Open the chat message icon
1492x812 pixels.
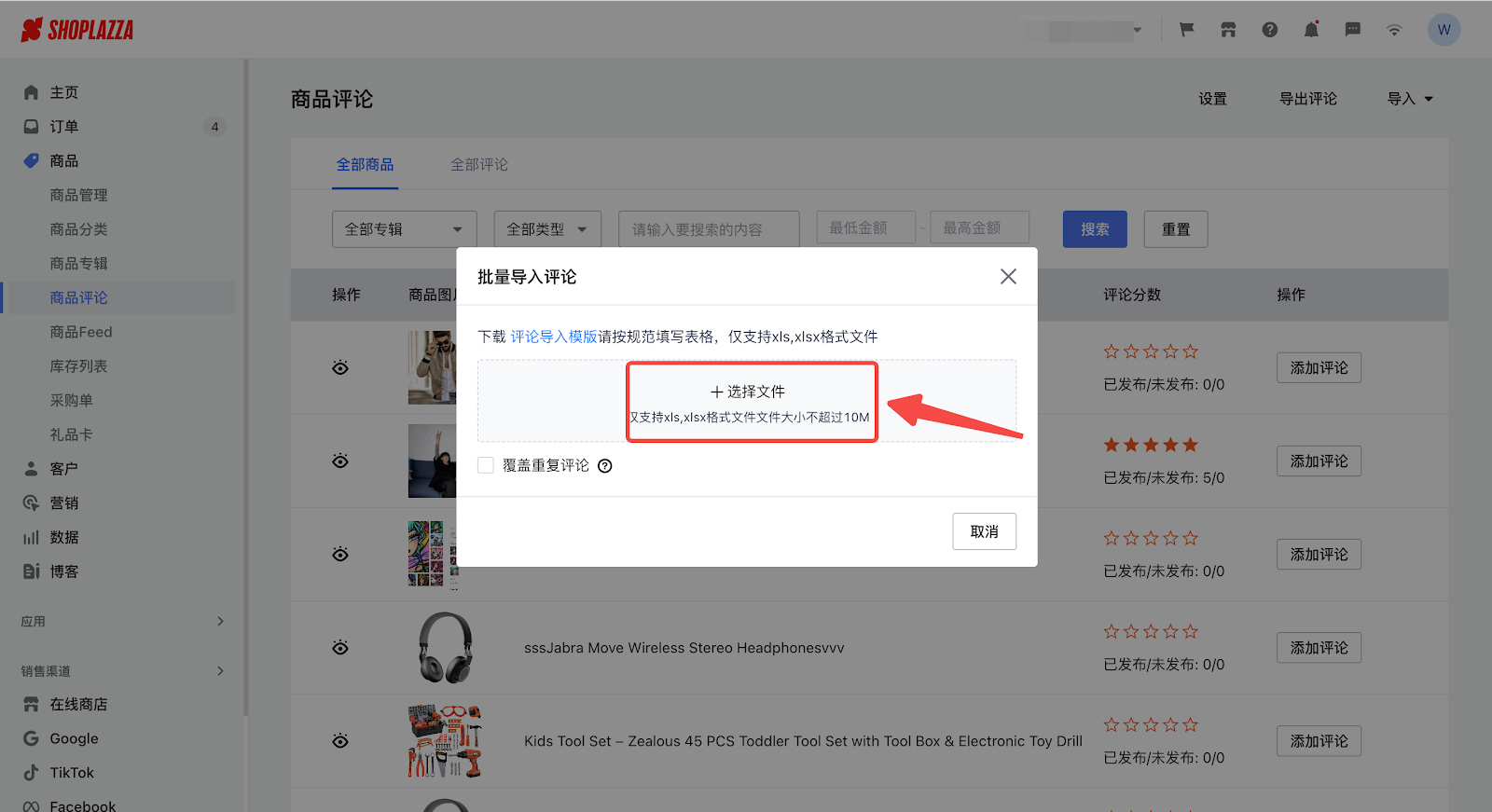point(1352,30)
